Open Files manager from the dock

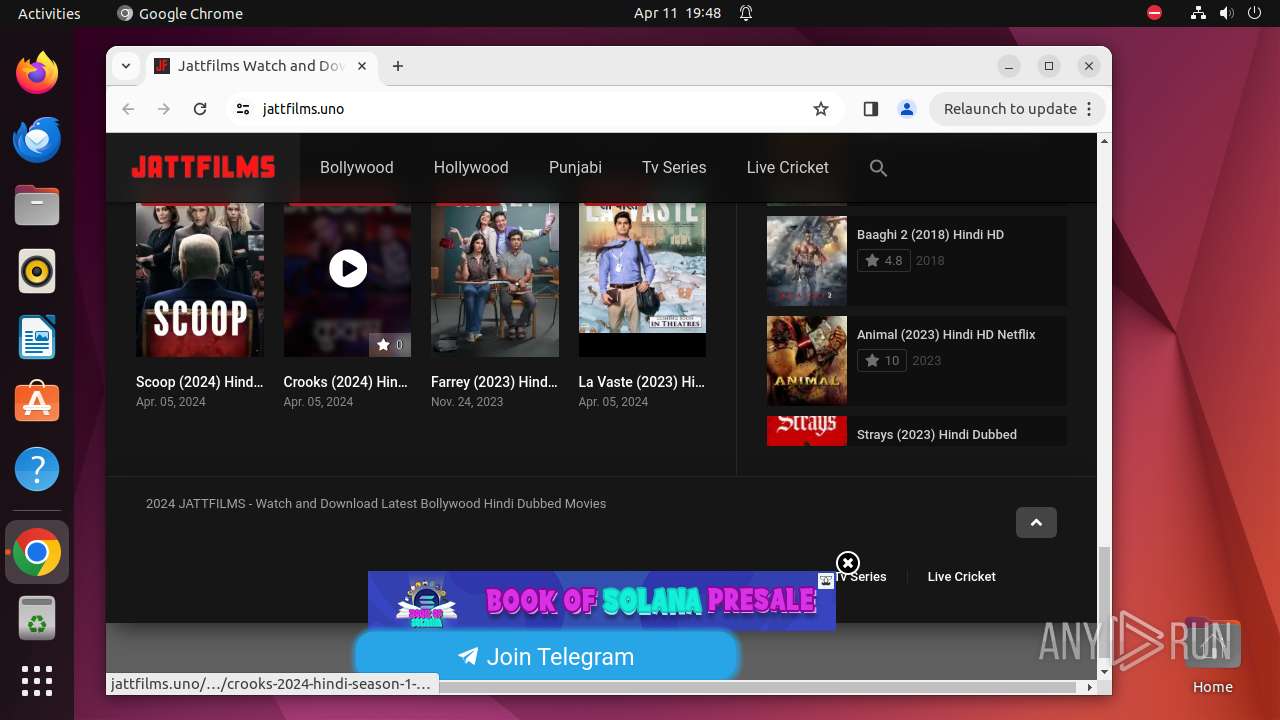click(x=37, y=205)
